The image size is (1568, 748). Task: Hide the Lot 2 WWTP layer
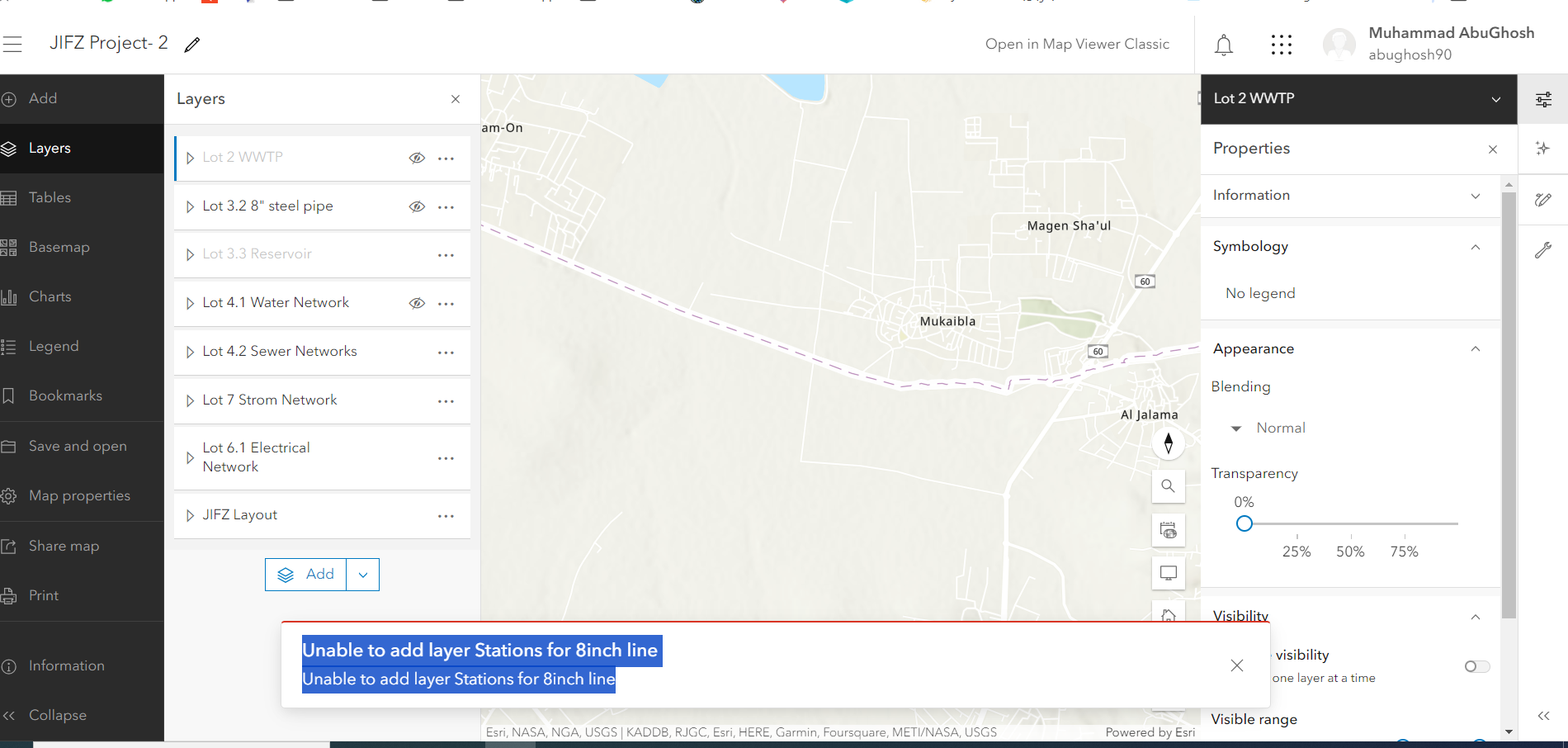click(x=417, y=158)
